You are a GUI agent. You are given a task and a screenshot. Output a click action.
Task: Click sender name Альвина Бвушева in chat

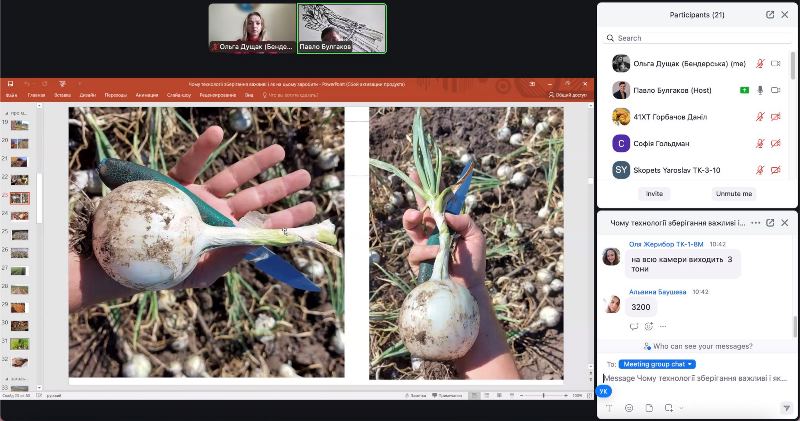[657, 292]
